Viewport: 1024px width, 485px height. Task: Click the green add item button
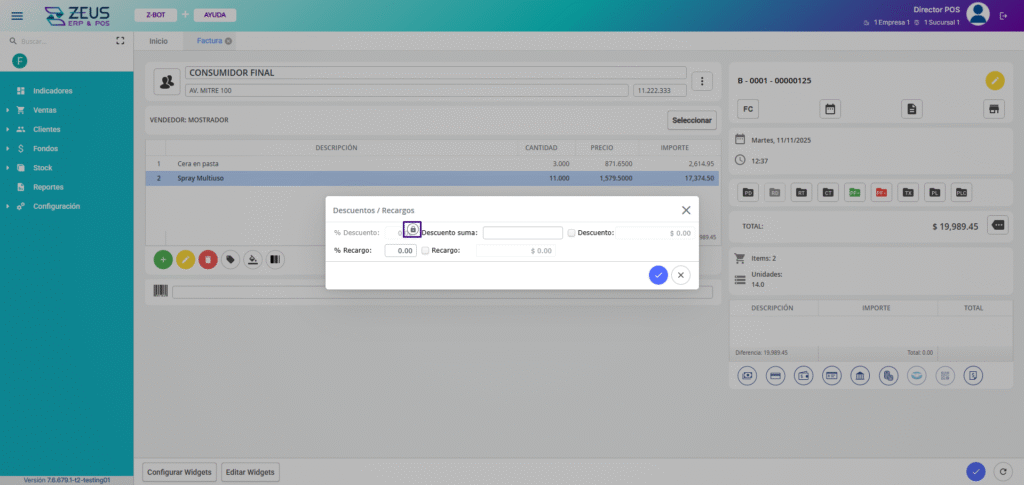coord(163,260)
